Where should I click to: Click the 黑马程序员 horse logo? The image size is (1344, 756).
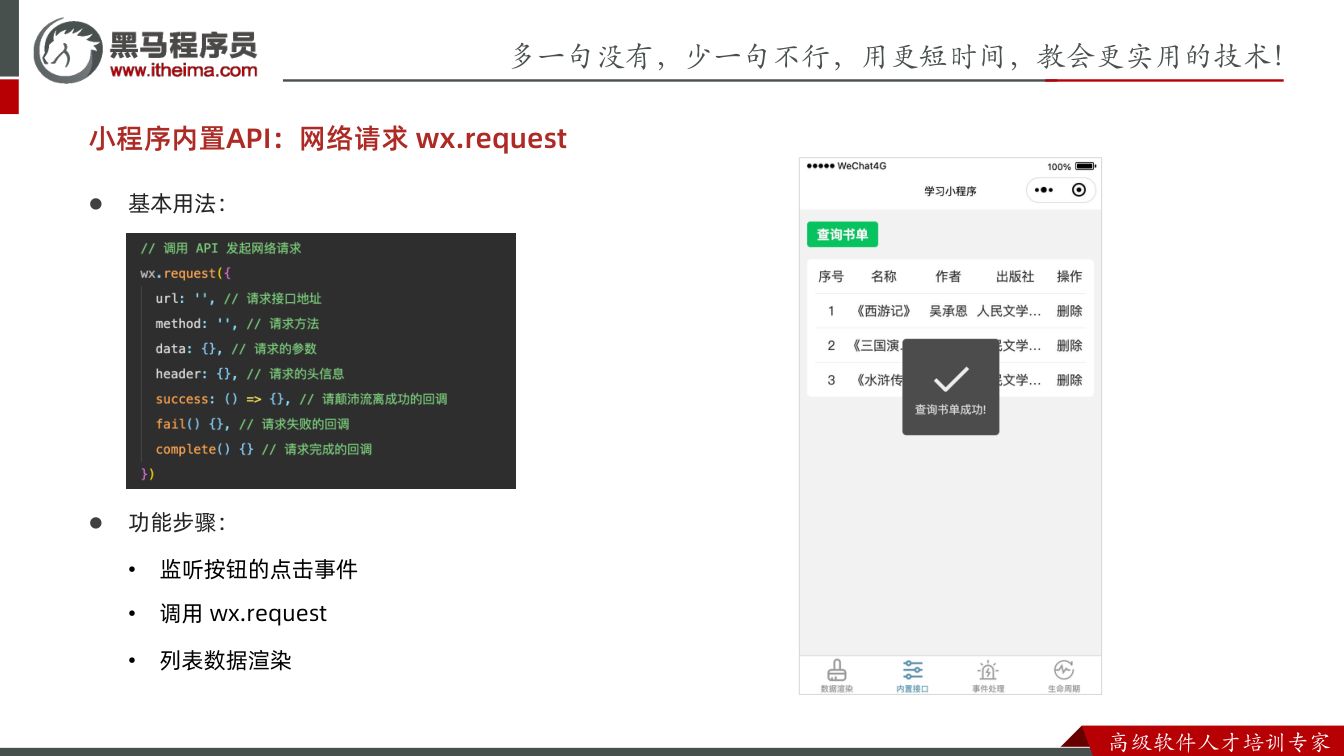[68, 50]
